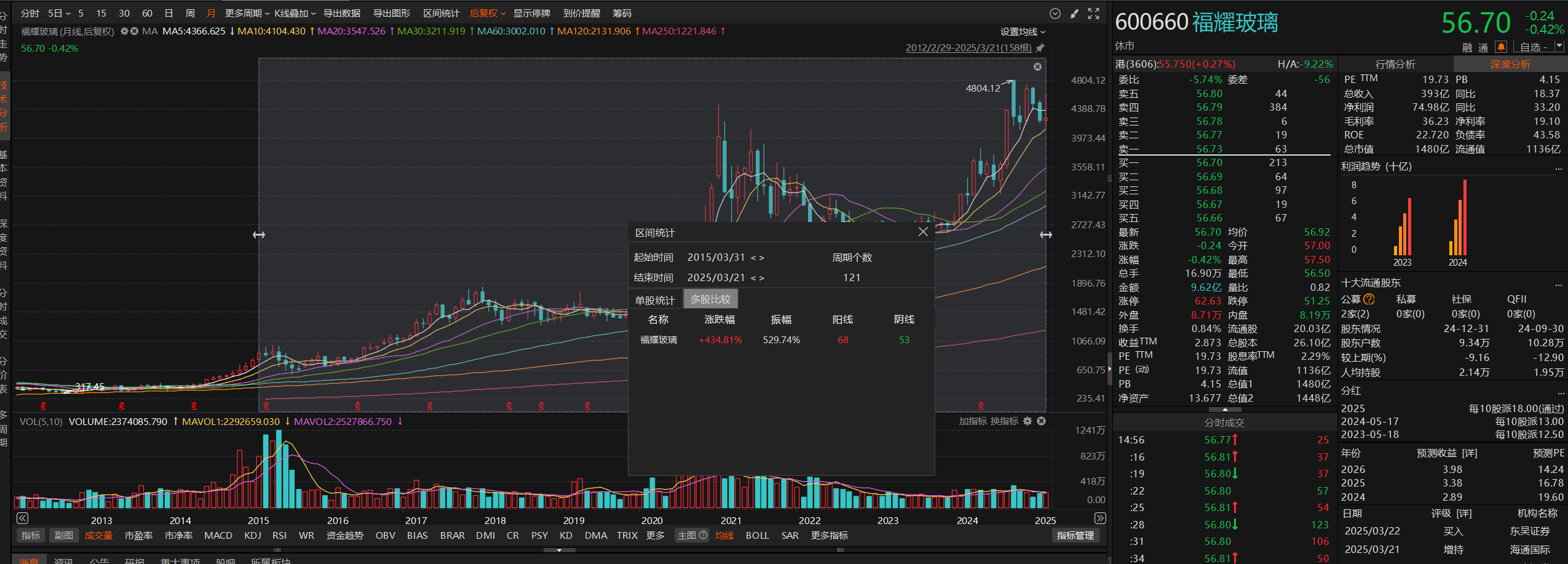The image size is (1568, 564).
Task: Close the 区间统计 dialog
Action: click(922, 232)
